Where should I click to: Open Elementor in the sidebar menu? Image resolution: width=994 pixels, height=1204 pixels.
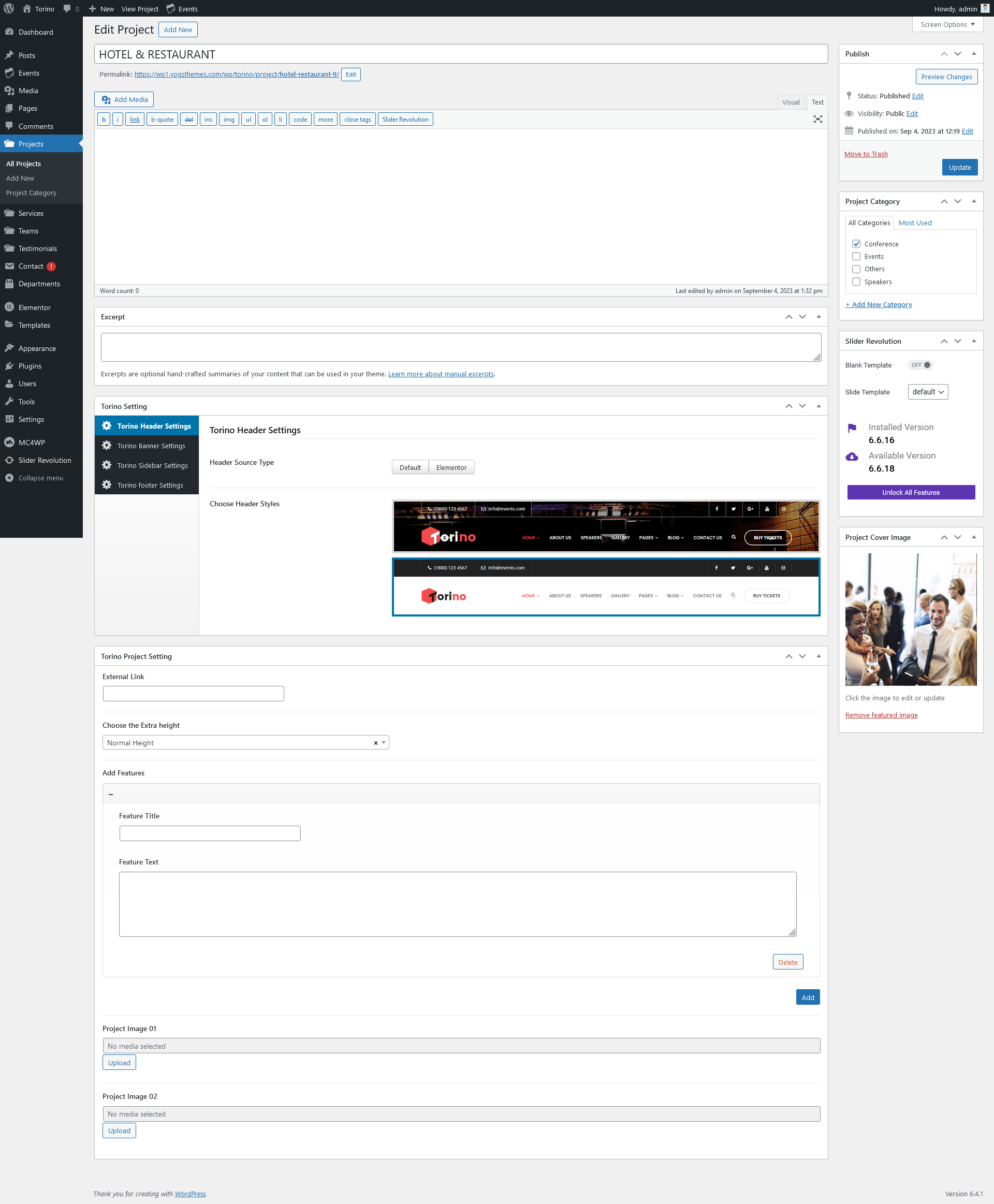tap(34, 307)
